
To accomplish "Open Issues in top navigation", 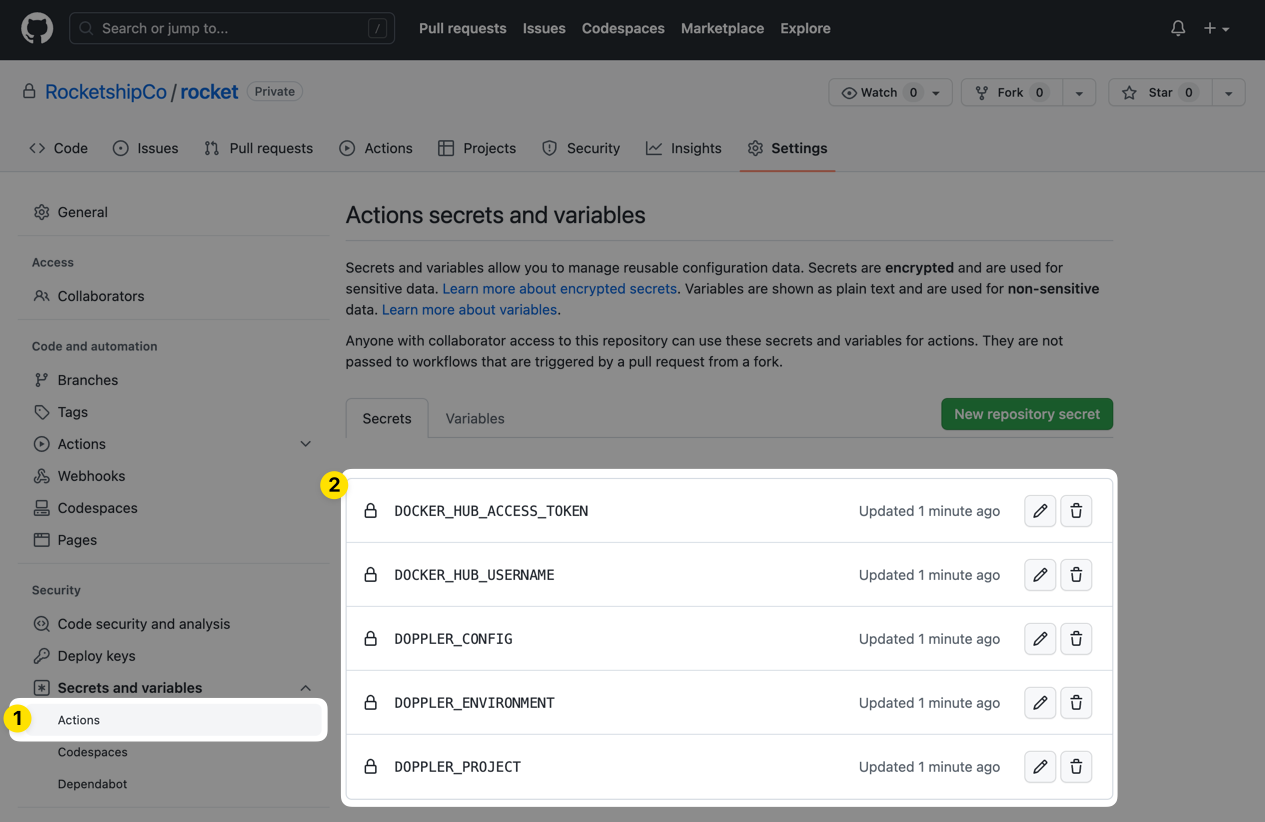I will tap(544, 28).
